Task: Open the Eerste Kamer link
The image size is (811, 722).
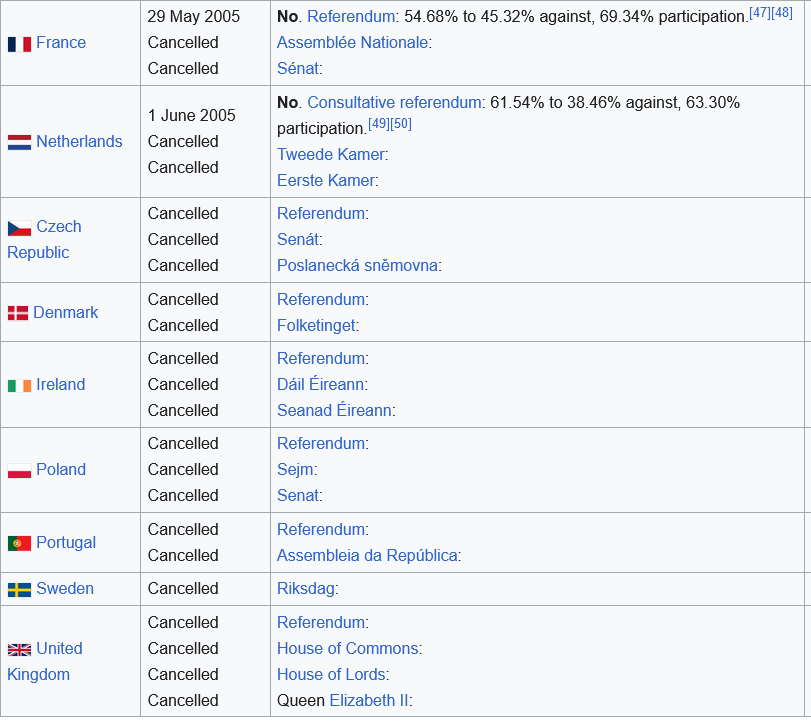Action: pyautogui.click(x=326, y=180)
